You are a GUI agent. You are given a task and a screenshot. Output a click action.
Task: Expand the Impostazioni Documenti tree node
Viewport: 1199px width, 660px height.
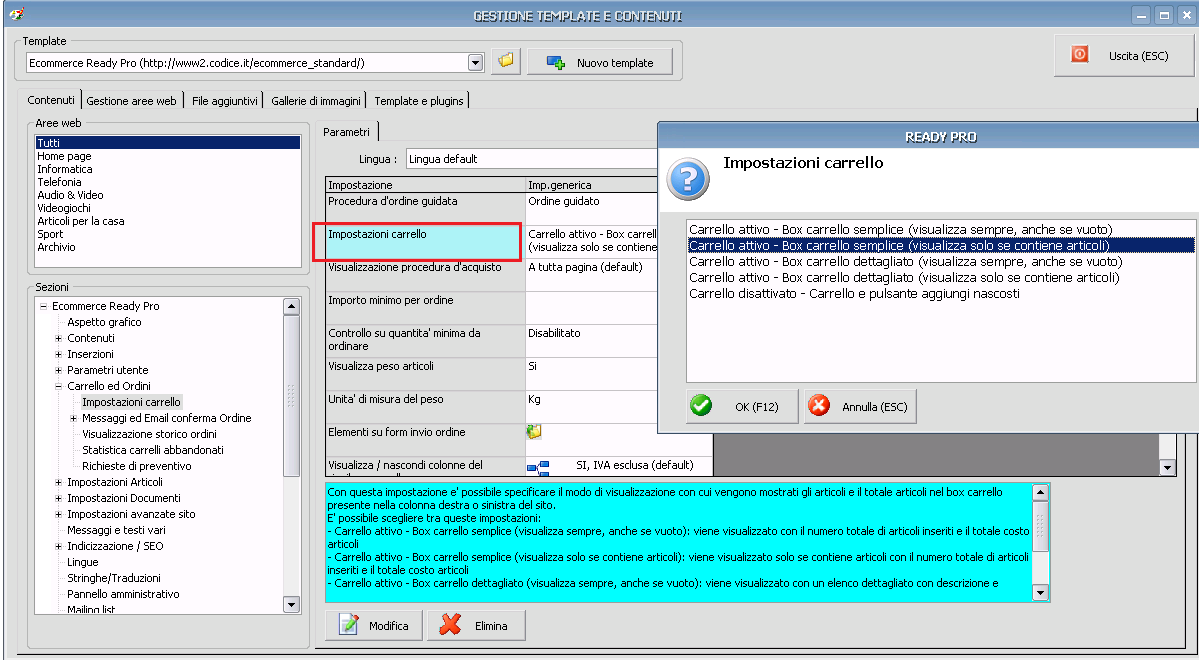coord(59,499)
